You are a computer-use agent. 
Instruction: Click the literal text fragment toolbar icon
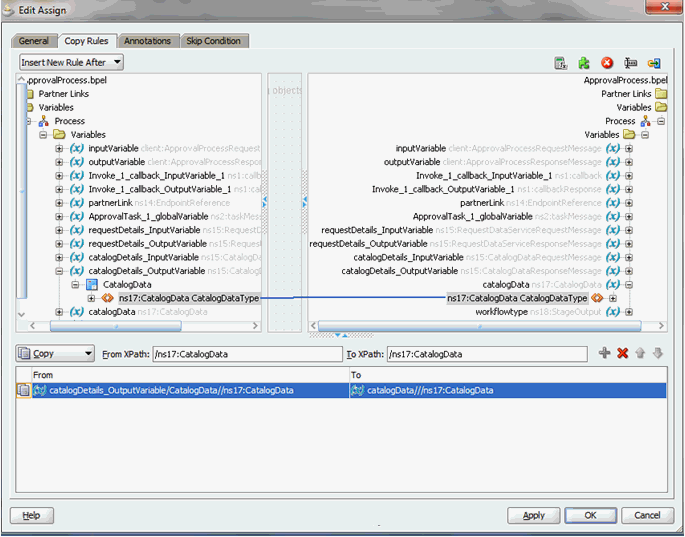(x=630, y=63)
